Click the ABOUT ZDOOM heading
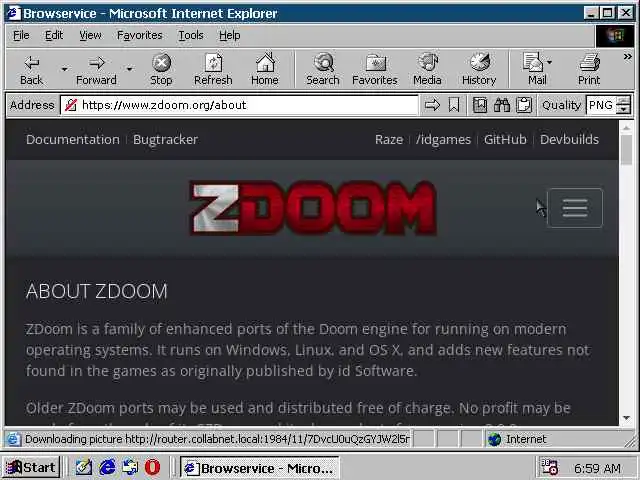 [97, 291]
